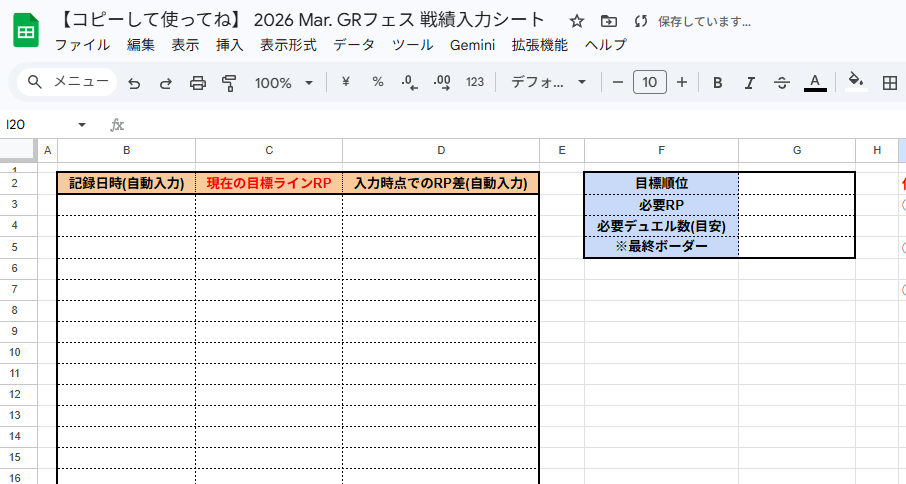
Task: Select the 必要デュエル数(目安) cell
Action: click(661, 226)
